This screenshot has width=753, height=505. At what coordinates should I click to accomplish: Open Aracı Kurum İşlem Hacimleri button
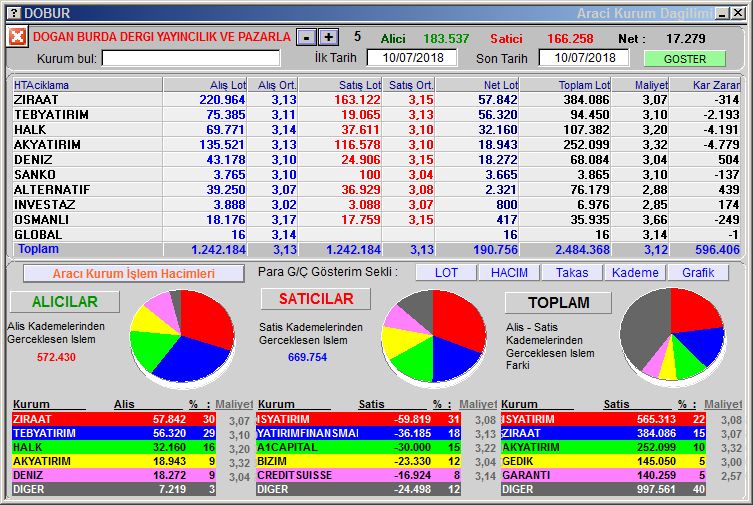[134, 274]
